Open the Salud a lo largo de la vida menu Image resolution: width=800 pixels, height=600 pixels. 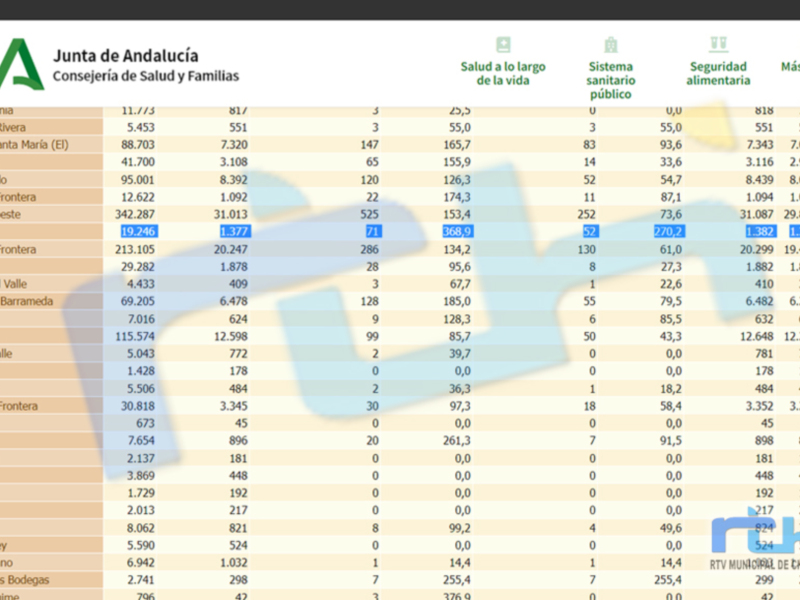click(x=503, y=73)
